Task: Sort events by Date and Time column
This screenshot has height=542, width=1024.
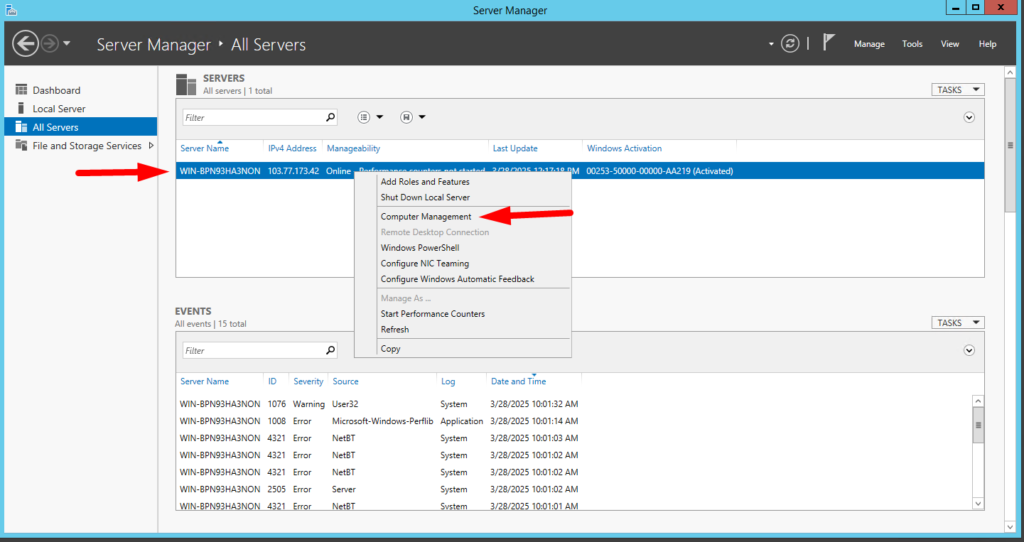Action: 519,381
